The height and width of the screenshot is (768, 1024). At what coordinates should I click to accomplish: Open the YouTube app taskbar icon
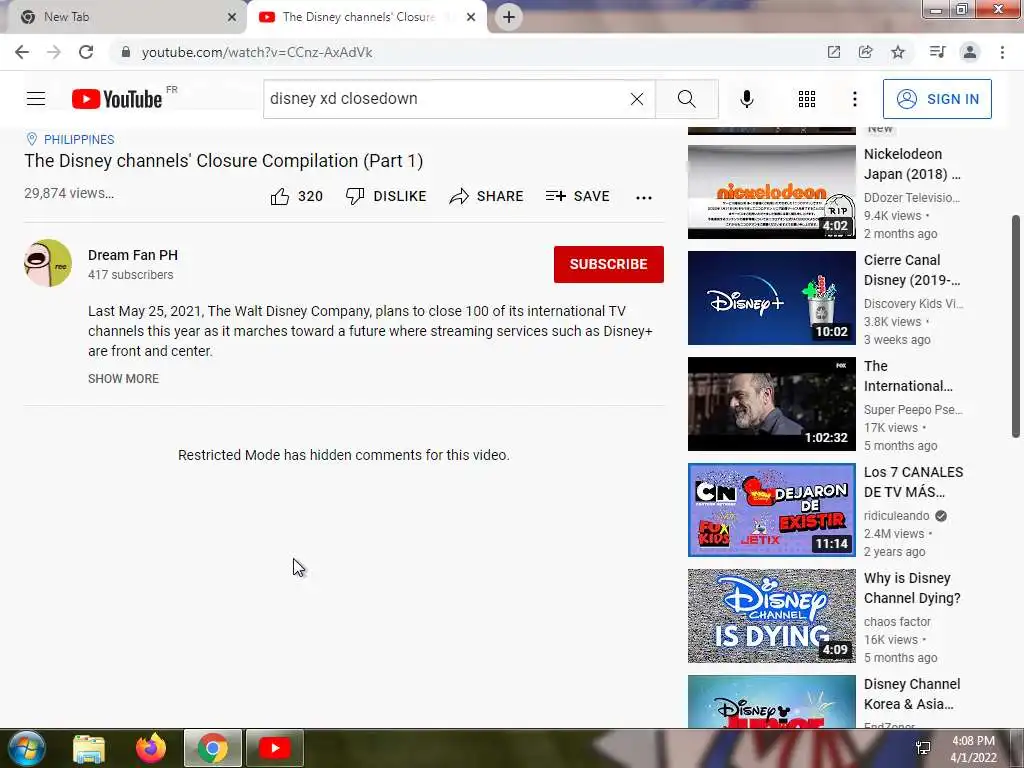[x=274, y=748]
